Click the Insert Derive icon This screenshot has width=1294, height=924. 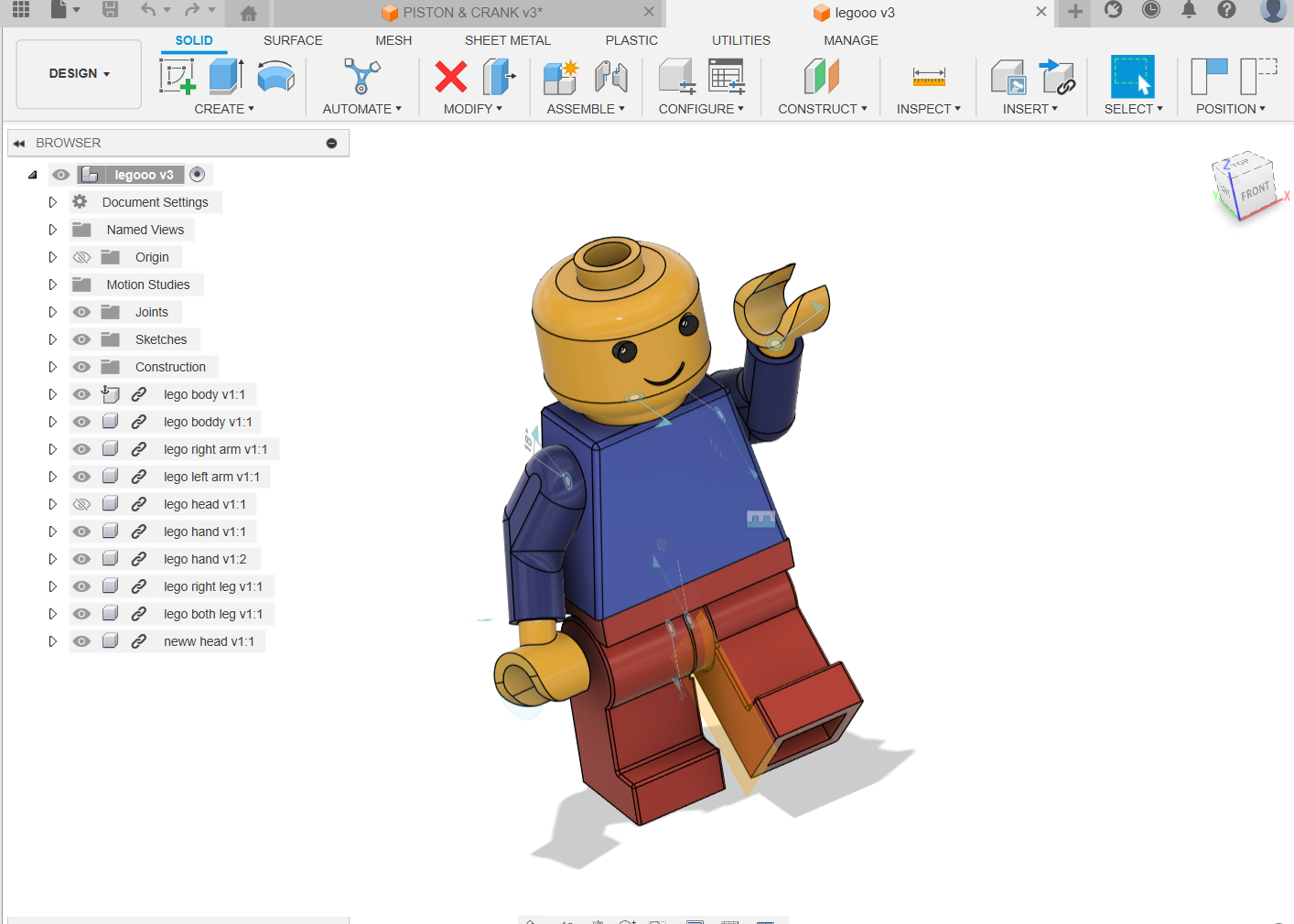(1008, 77)
